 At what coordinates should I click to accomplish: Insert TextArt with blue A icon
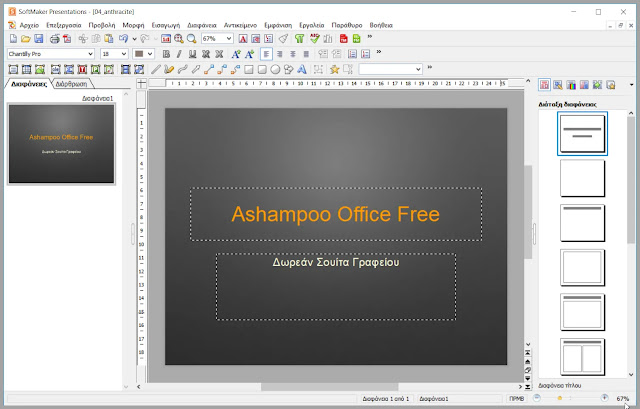302,69
